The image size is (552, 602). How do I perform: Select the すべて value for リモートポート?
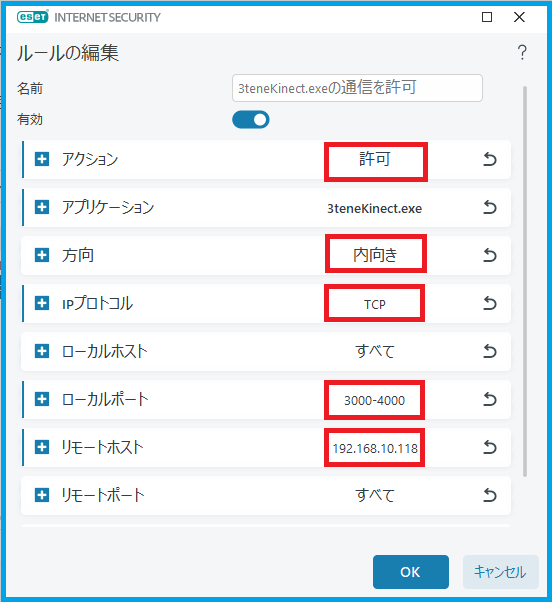pos(375,495)
